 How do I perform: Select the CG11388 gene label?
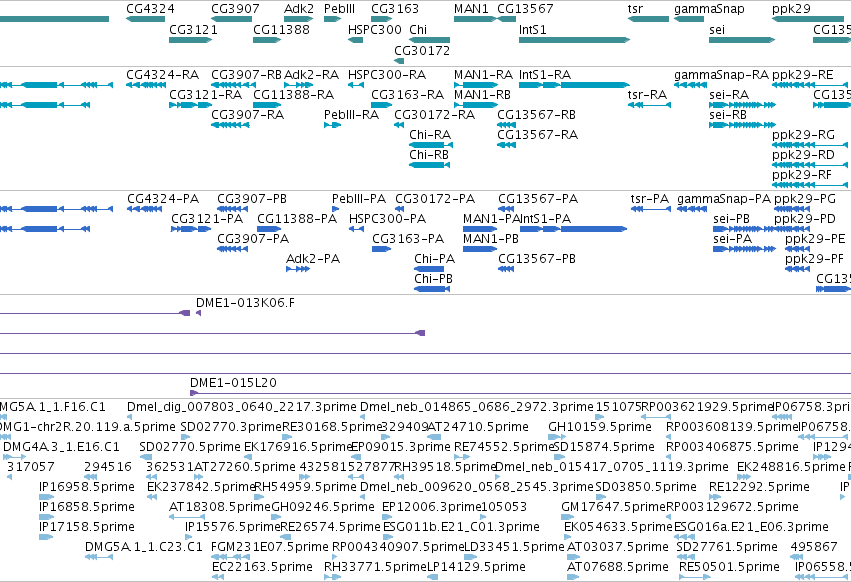click(x=281, y=30)
